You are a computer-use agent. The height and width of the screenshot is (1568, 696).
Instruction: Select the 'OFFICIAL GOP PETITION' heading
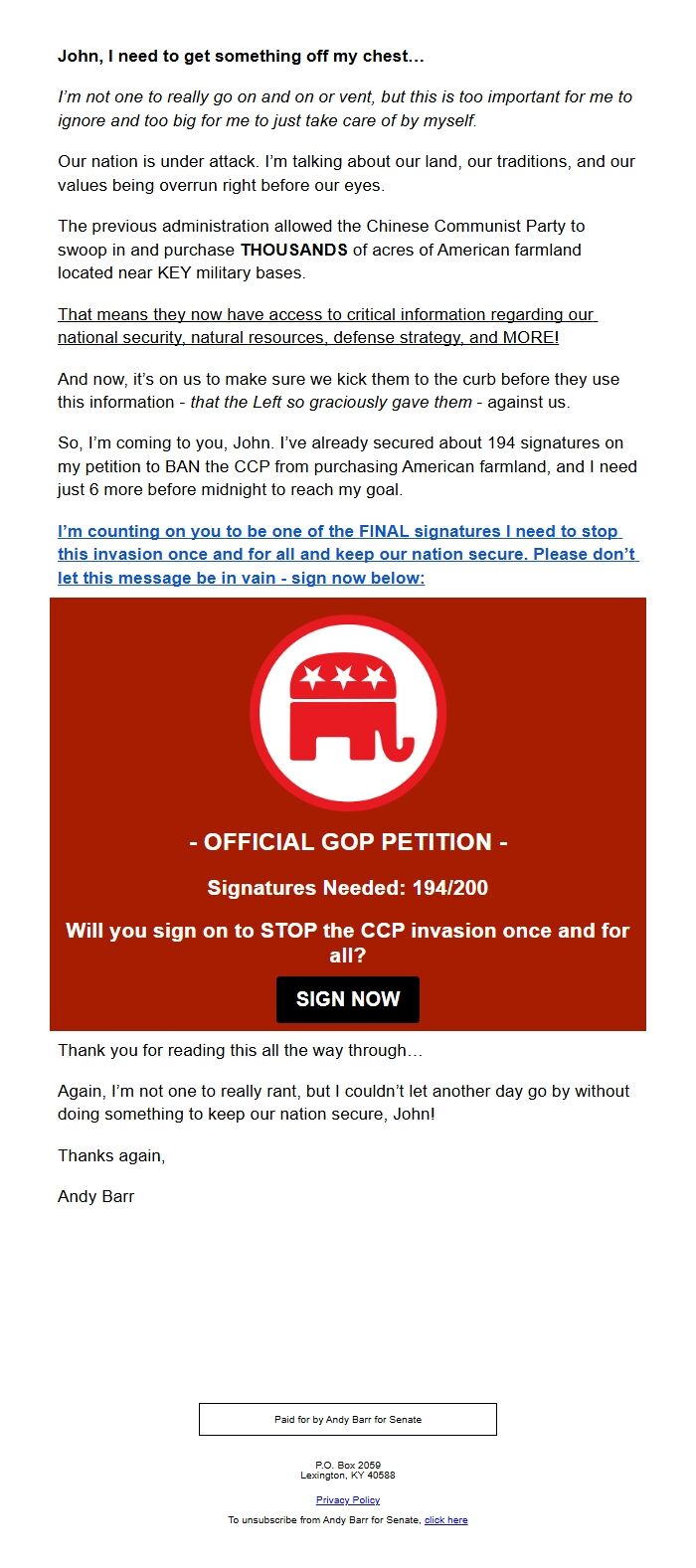[x=347, y=841]
